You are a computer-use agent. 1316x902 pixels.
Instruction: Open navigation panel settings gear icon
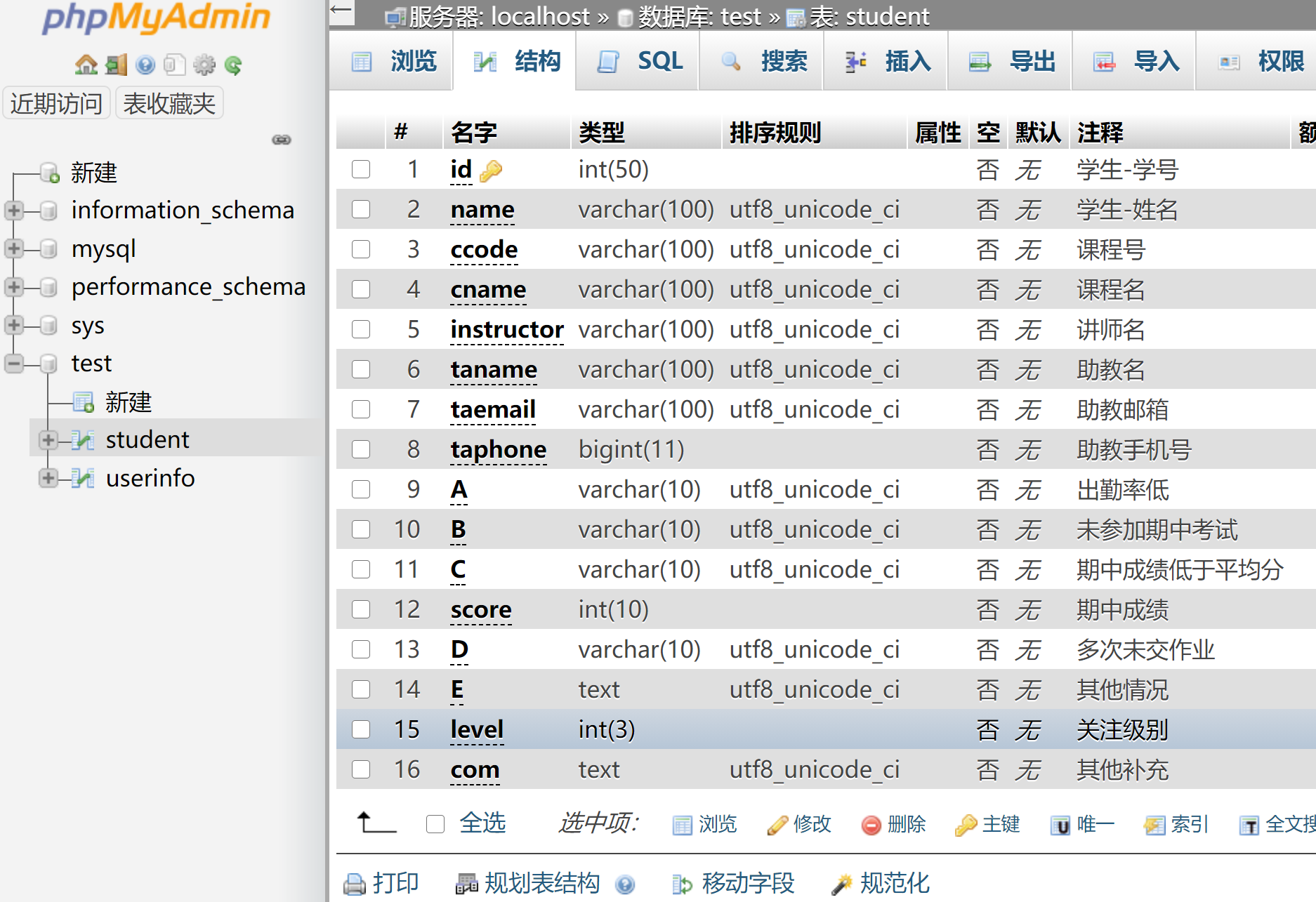(x=204, y=65)
